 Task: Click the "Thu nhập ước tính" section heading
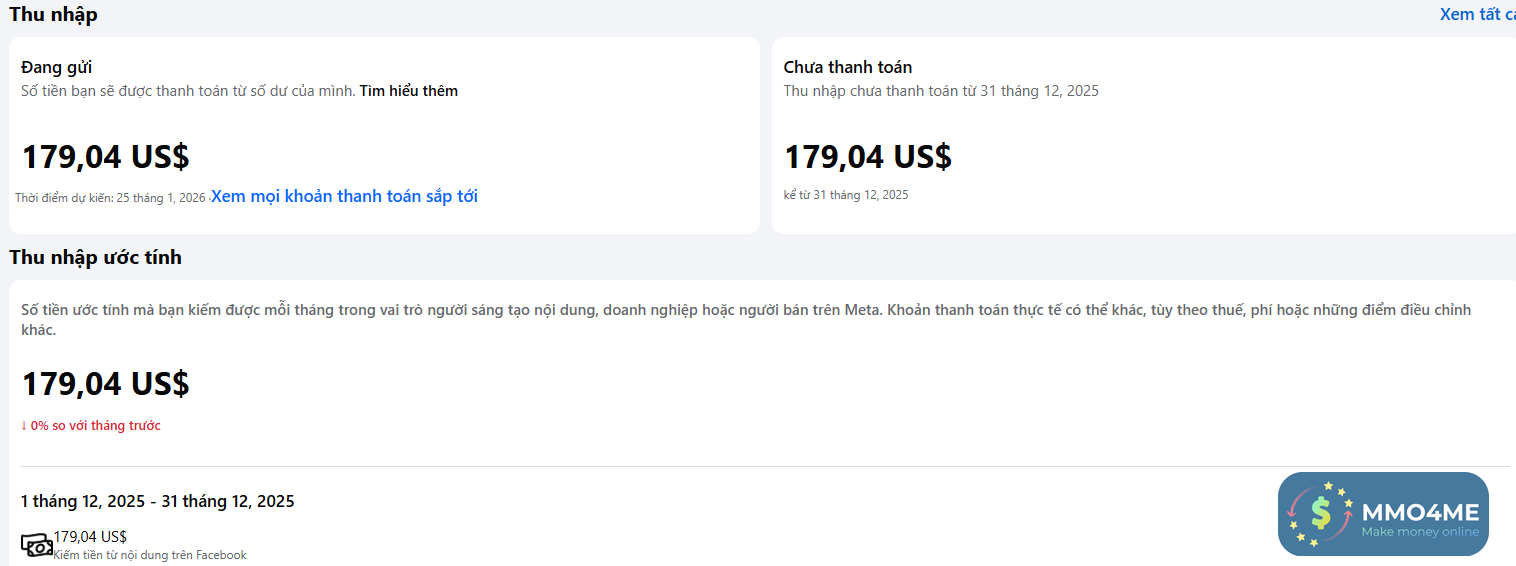[96, 258]
